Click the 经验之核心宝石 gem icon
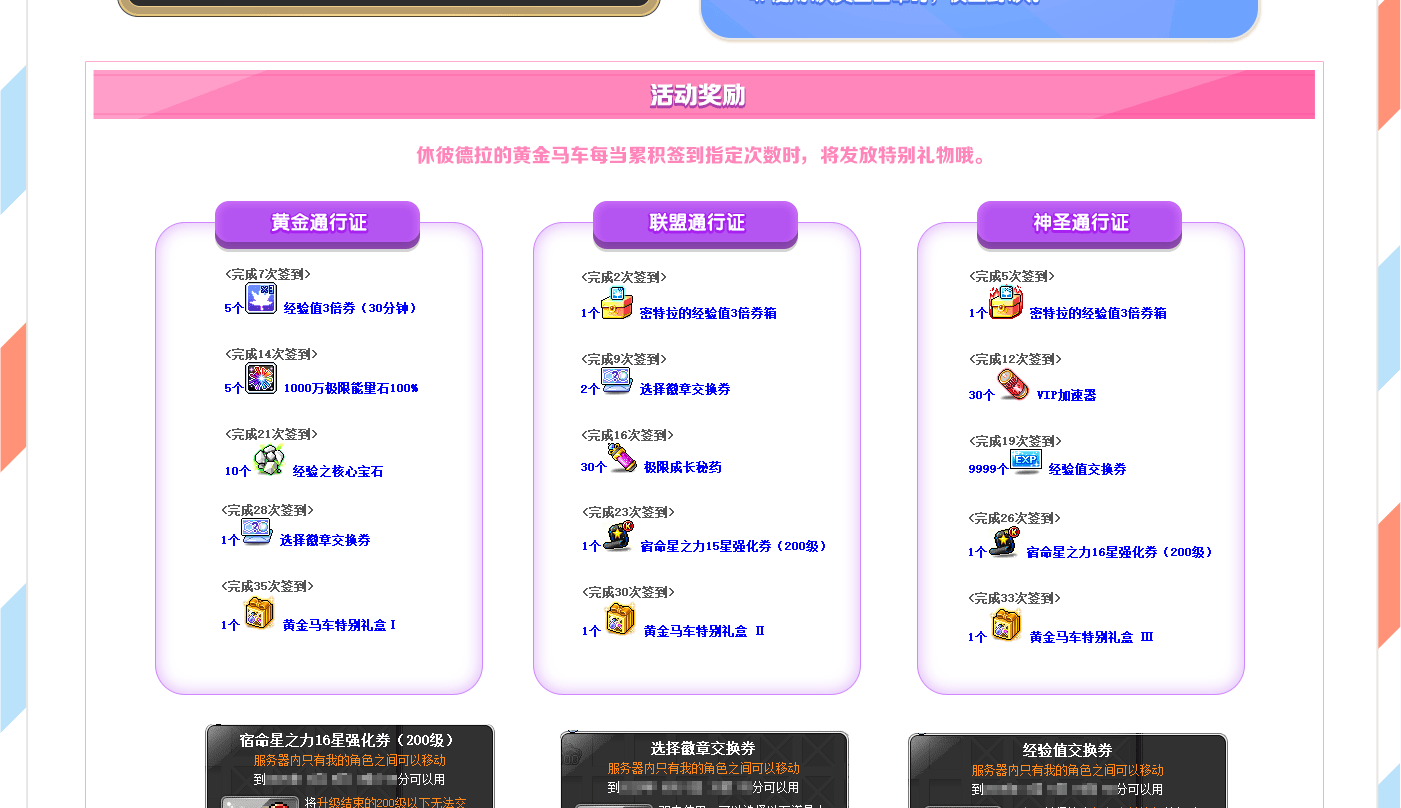The image size is (1401, 808). [269, 460]
